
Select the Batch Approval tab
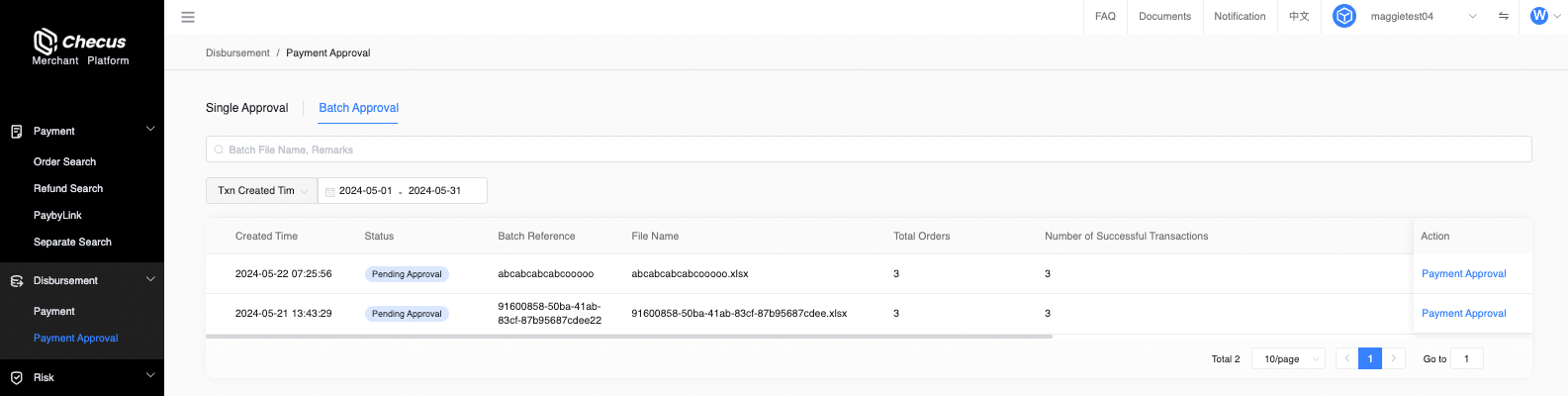coord(358,108)
